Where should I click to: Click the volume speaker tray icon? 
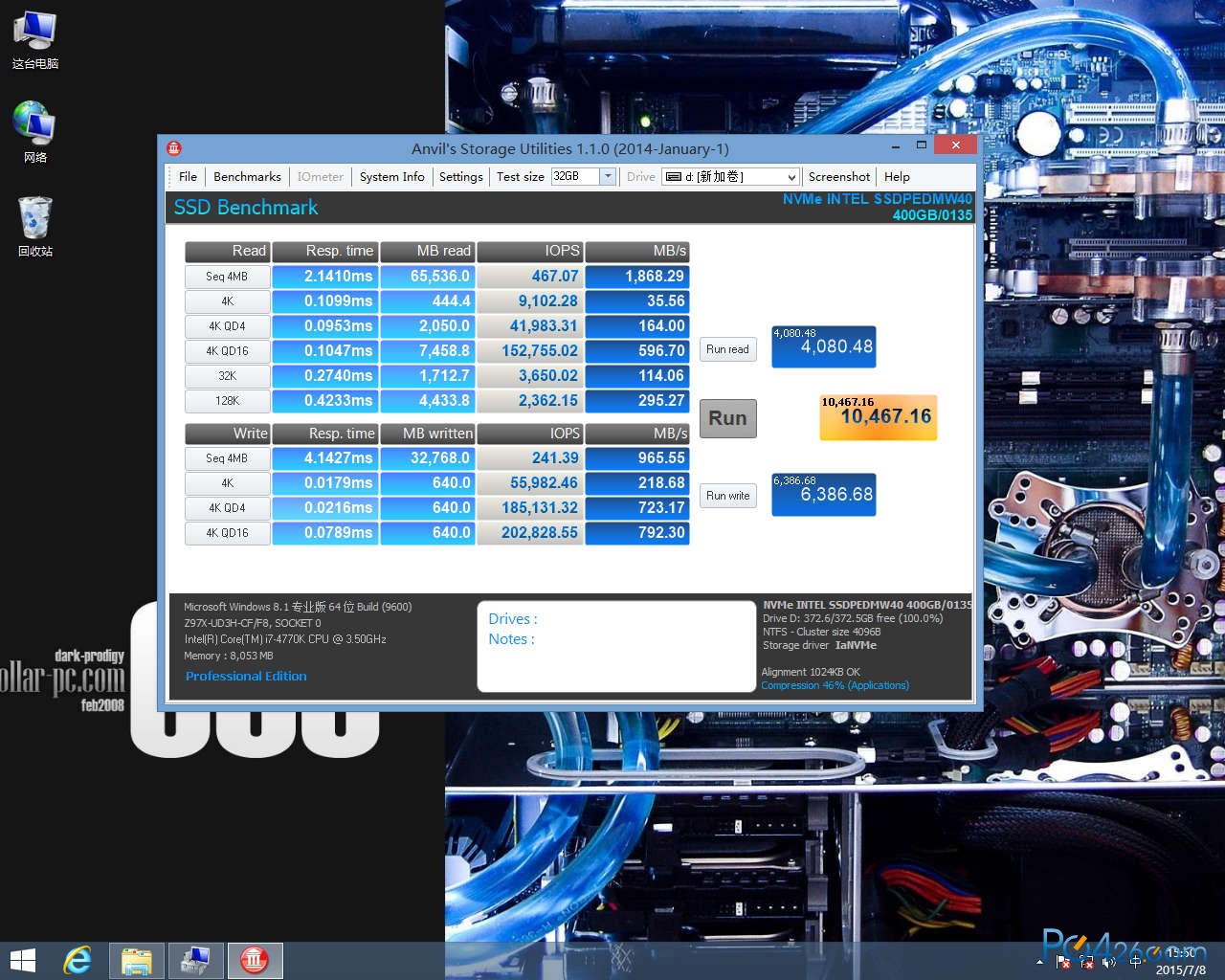(1110, 962)
